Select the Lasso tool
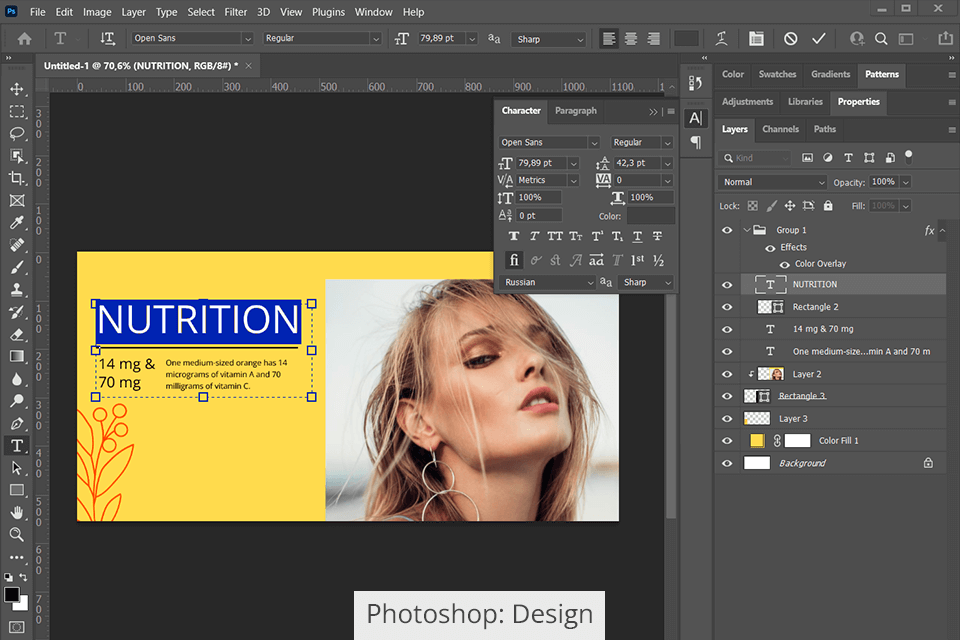960x640 pixels. point(17,134)
